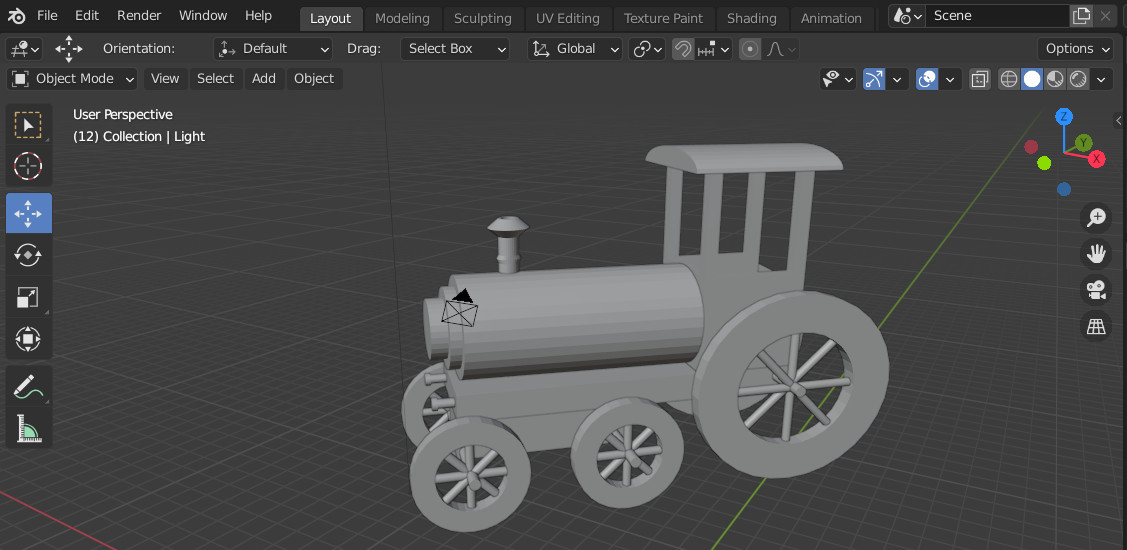Open the Window menu

coord(203,16)
